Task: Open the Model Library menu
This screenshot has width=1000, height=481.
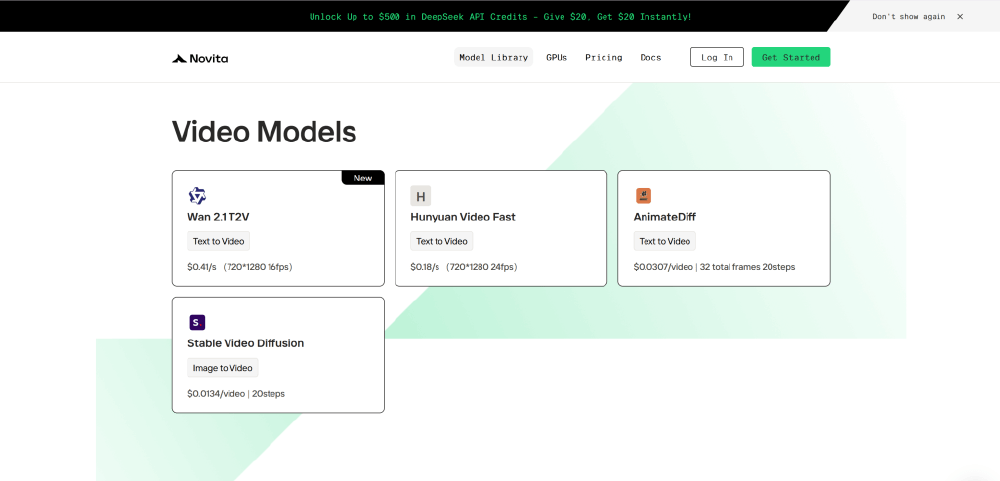Action: 493,58
